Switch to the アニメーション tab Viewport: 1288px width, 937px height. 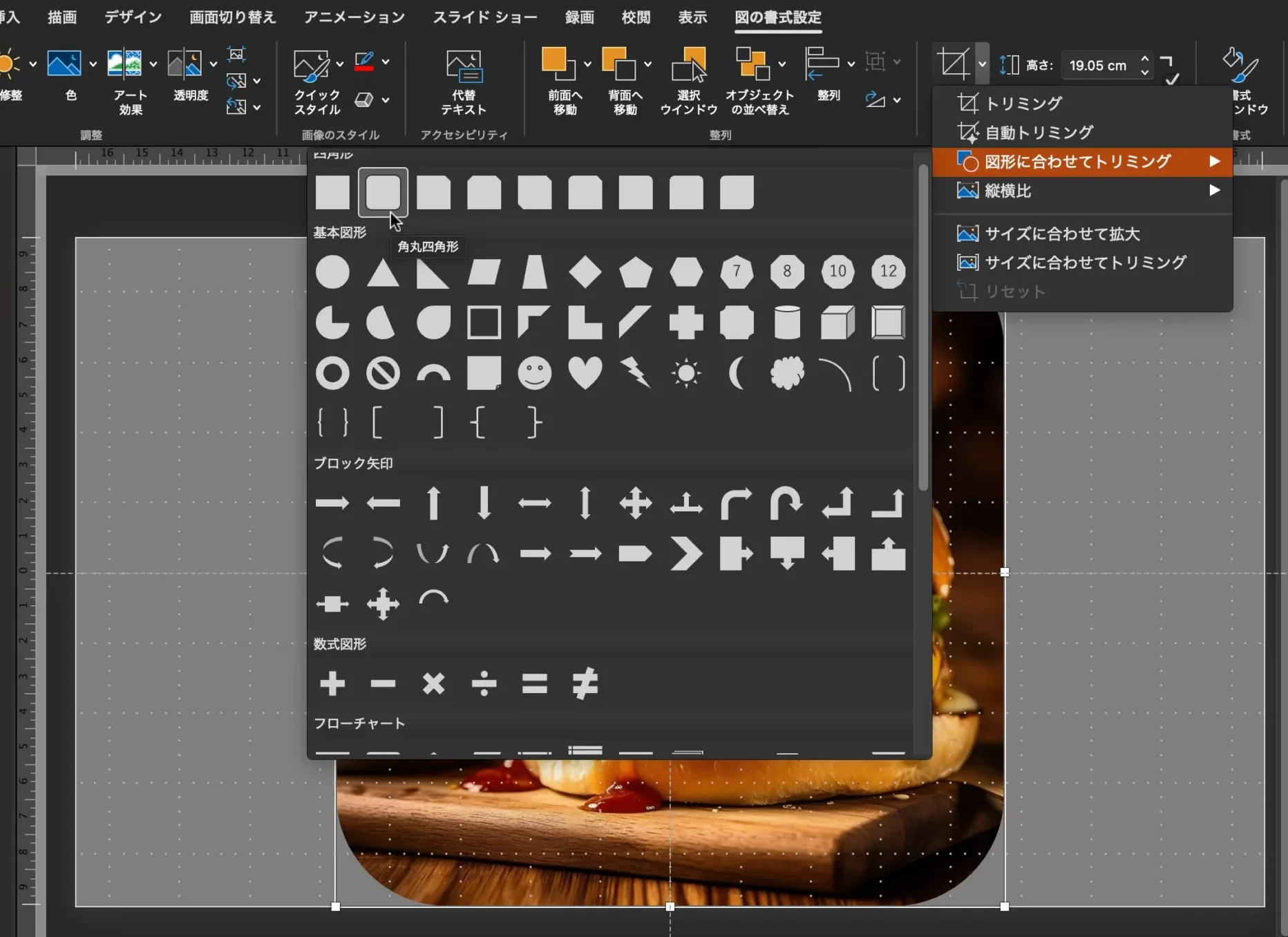pyautogui.click(x=353, y=17)
